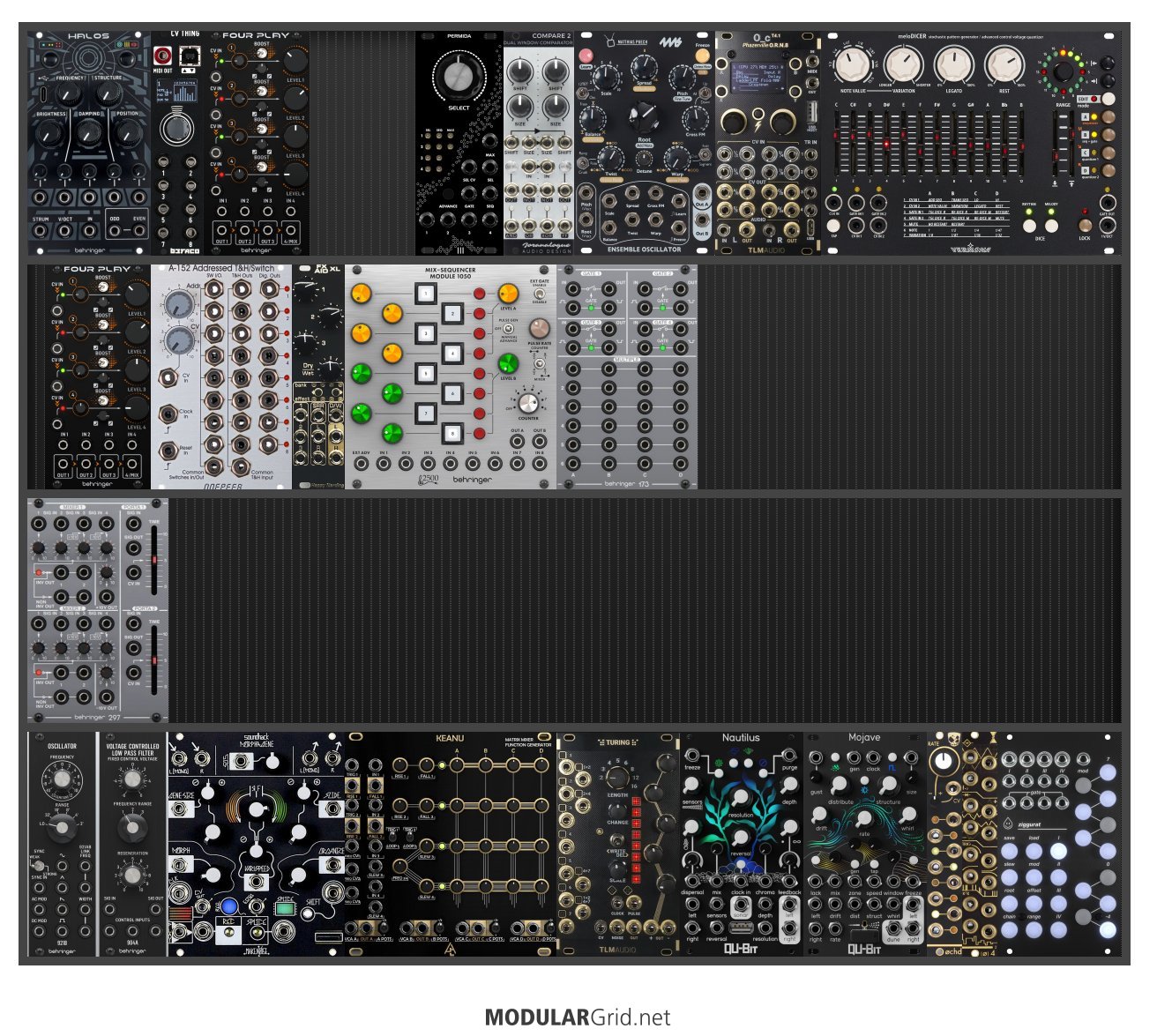The height and width of the screenshot is (1036, 1157).
Task: Click the red MIDI OUT jack on CV Thing
Action: 163,56
